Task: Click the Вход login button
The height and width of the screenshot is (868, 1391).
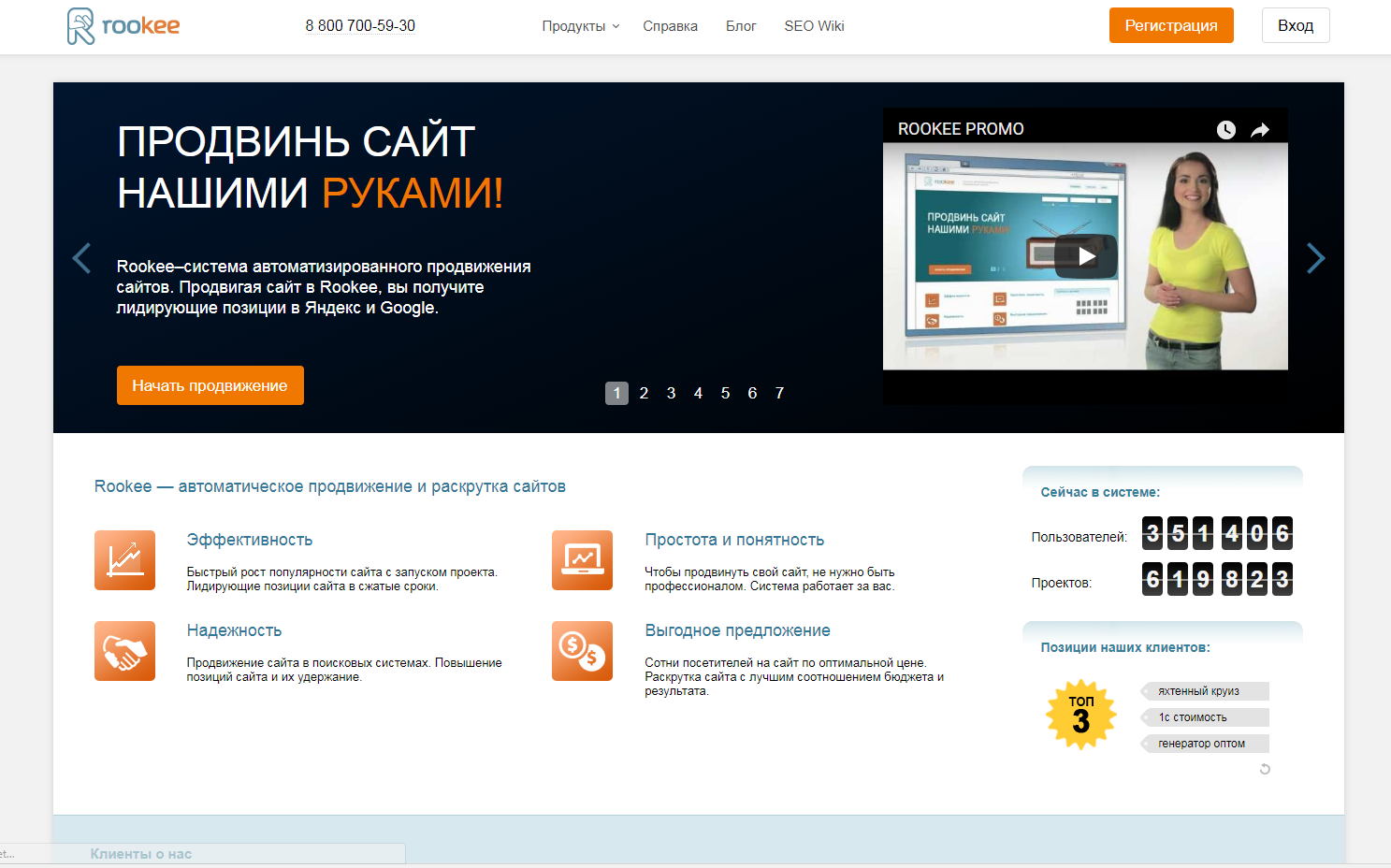Action: pos(1295,25)
